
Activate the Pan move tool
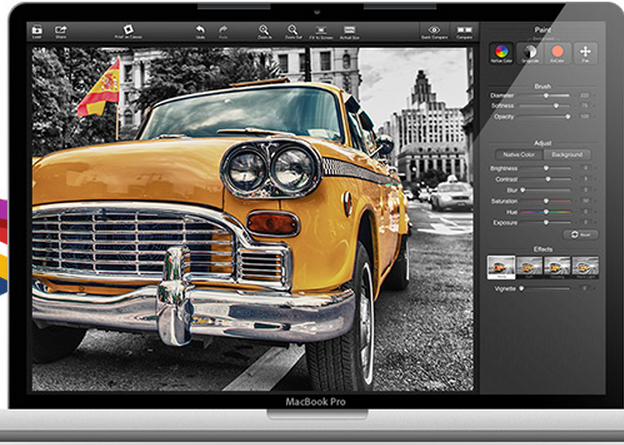tap(585, 53)
